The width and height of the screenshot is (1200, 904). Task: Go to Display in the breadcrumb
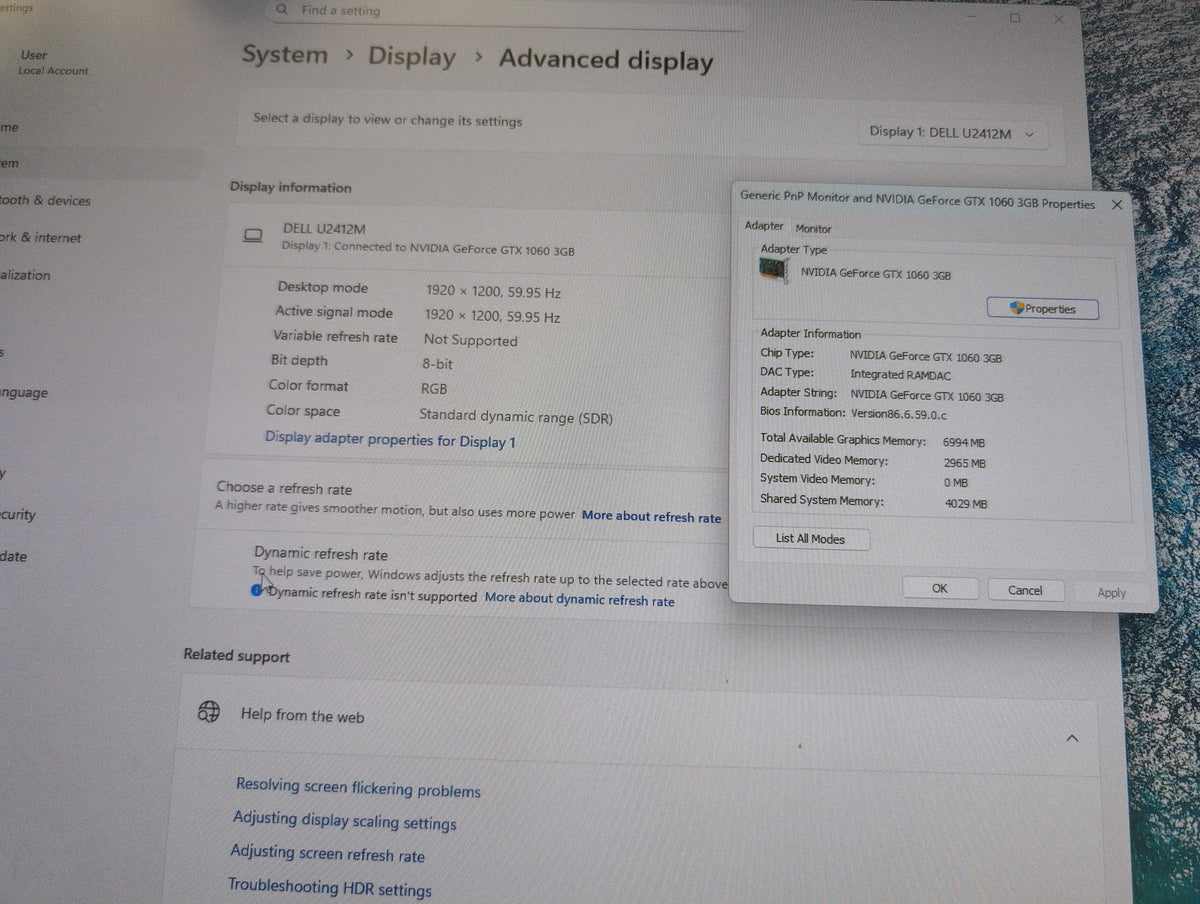click(x=411, y=56)
